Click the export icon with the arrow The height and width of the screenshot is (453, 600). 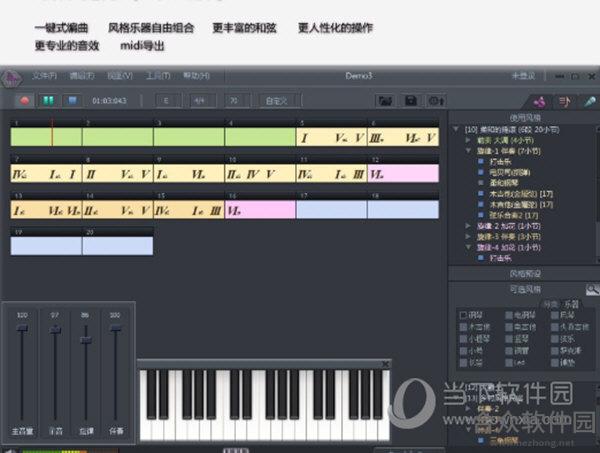[436, 101]
